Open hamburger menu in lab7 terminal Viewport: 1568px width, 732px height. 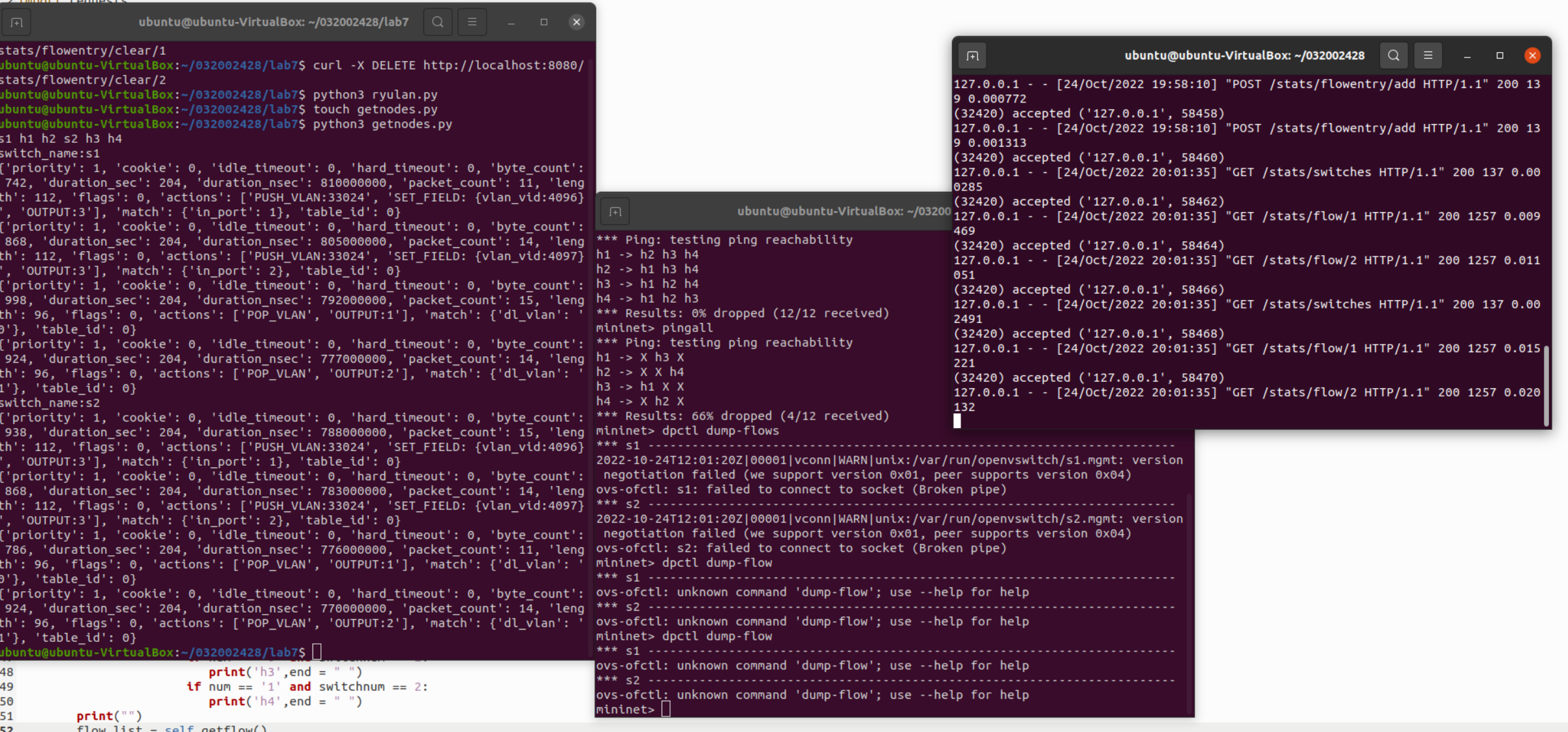click(472, 22)
